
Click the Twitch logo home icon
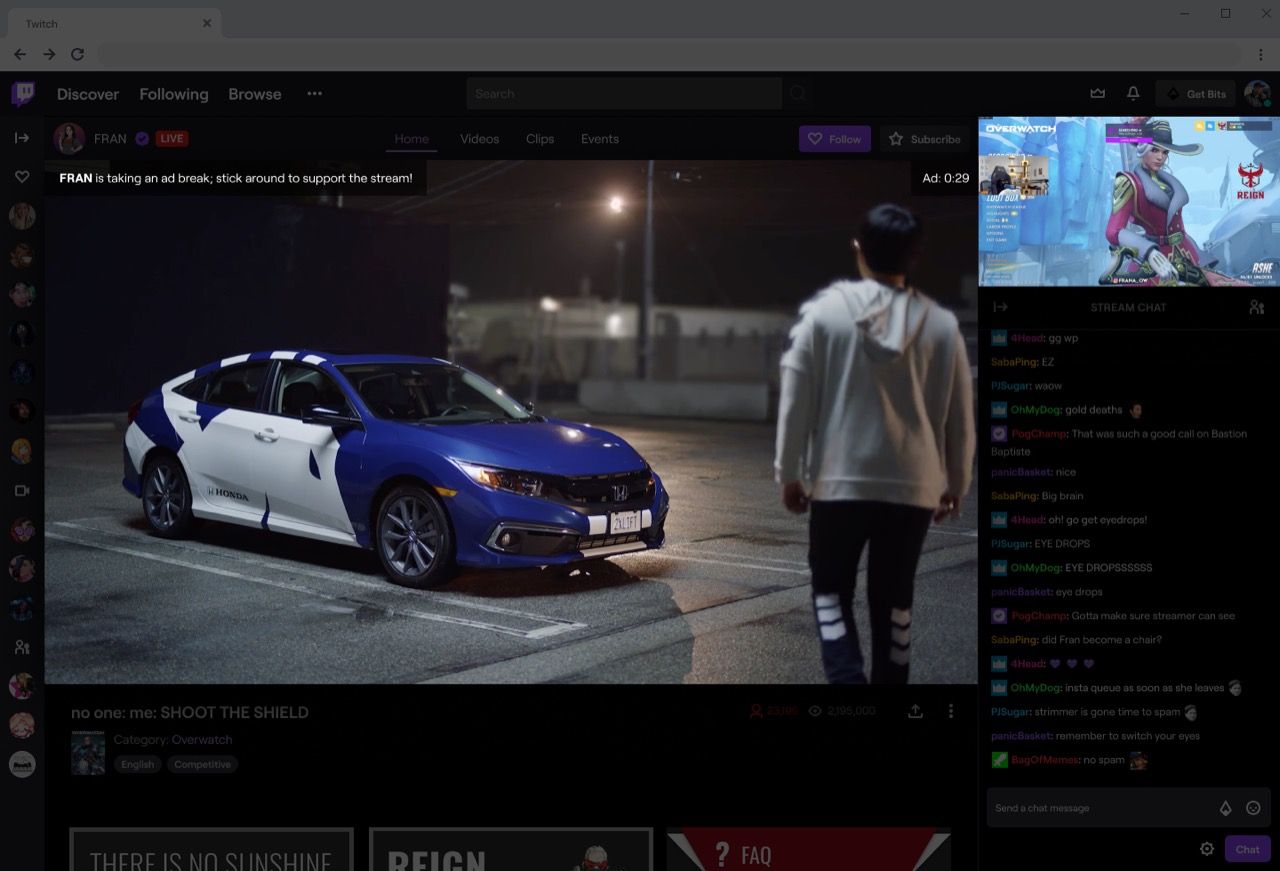[23, 94]
